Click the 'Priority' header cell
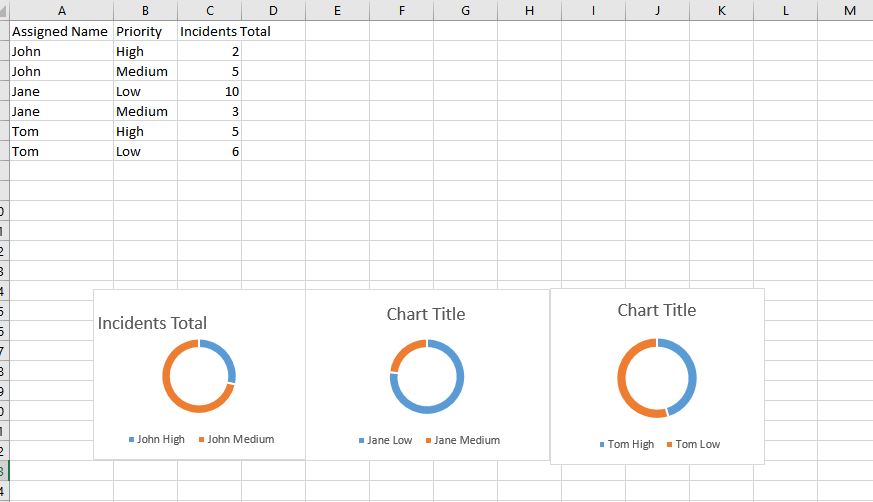 [x=145, y=31]
